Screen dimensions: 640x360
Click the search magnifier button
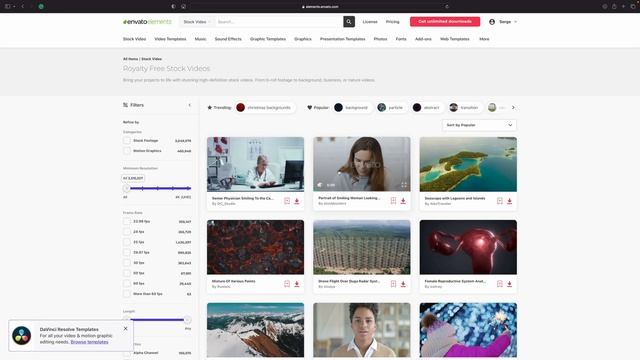point(349,22)
